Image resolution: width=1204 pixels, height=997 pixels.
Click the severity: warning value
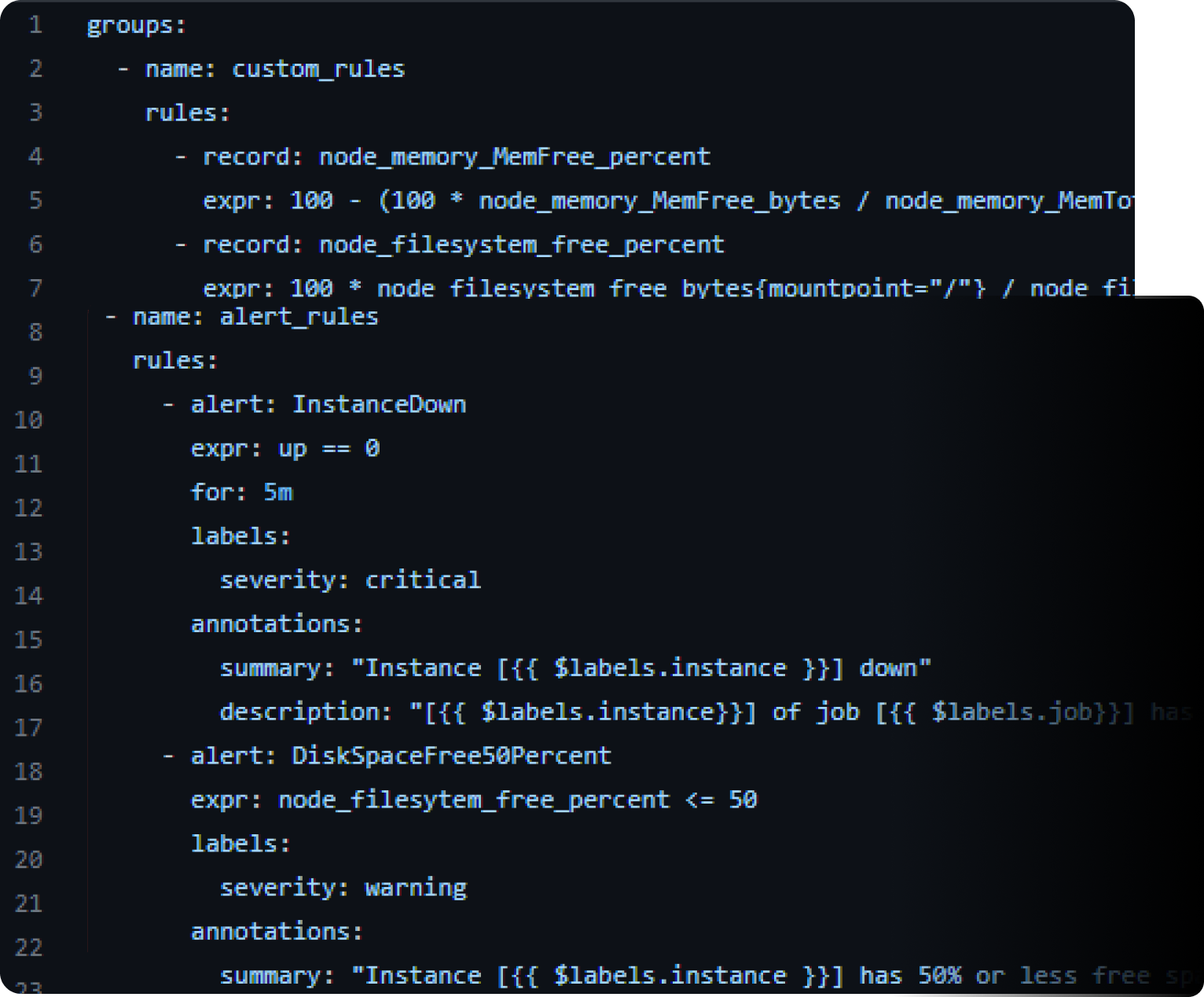pyautogui.click(x=416, y=888)
